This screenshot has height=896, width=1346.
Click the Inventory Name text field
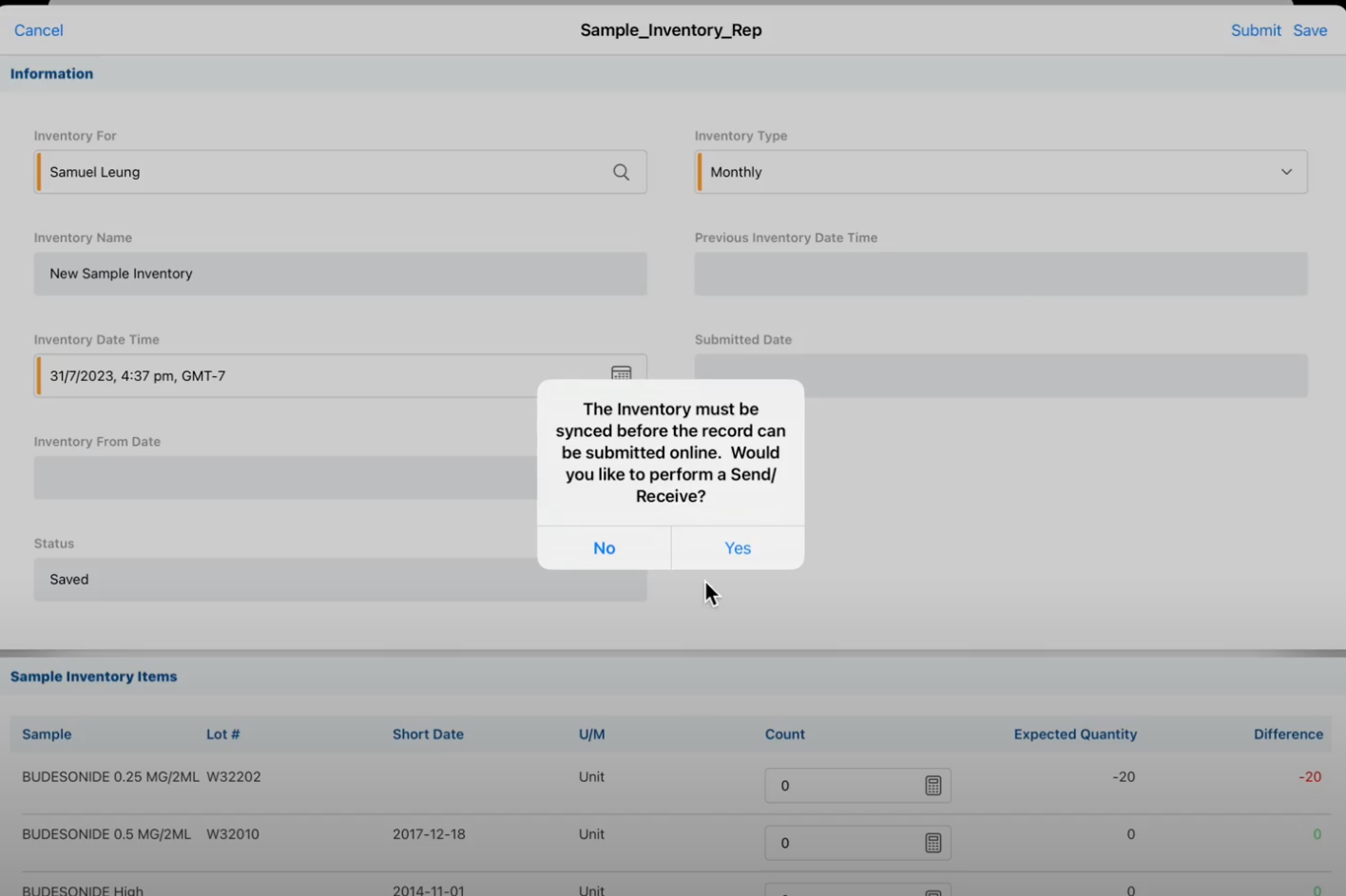coord(340,274)
